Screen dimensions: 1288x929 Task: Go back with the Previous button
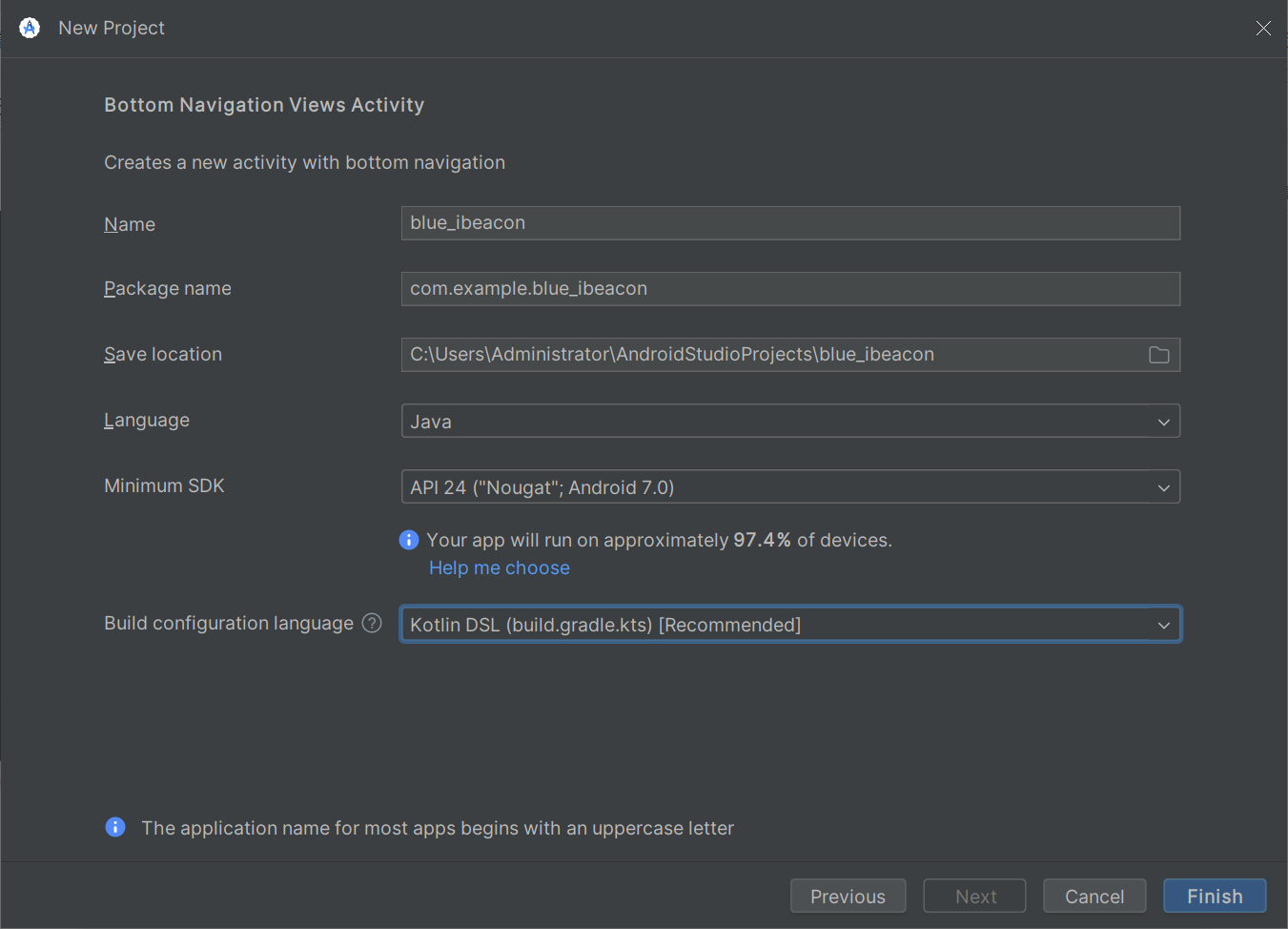tap(848, 897)
